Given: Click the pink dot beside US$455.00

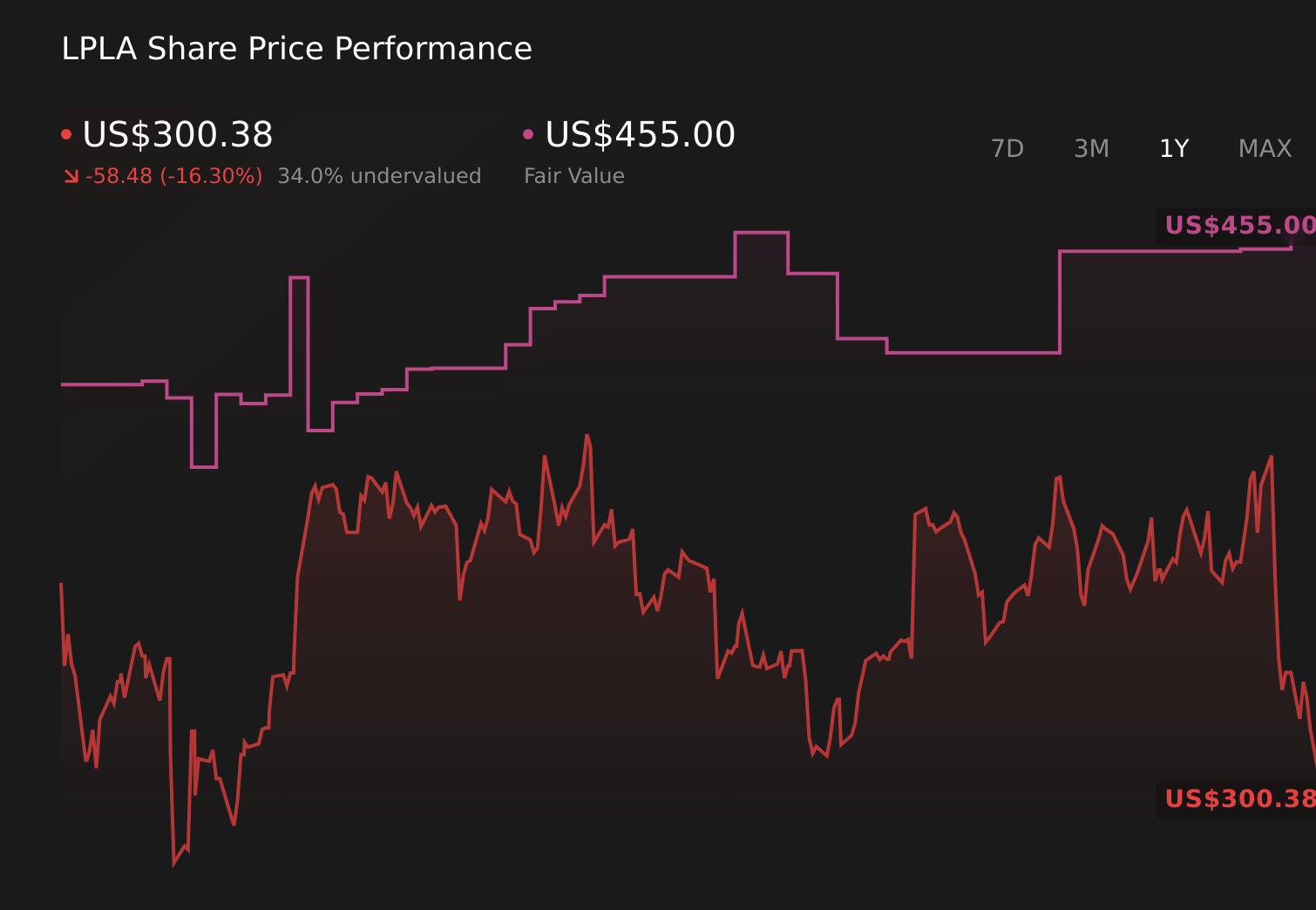Looking at the screenshot, I should pos(528,134).
